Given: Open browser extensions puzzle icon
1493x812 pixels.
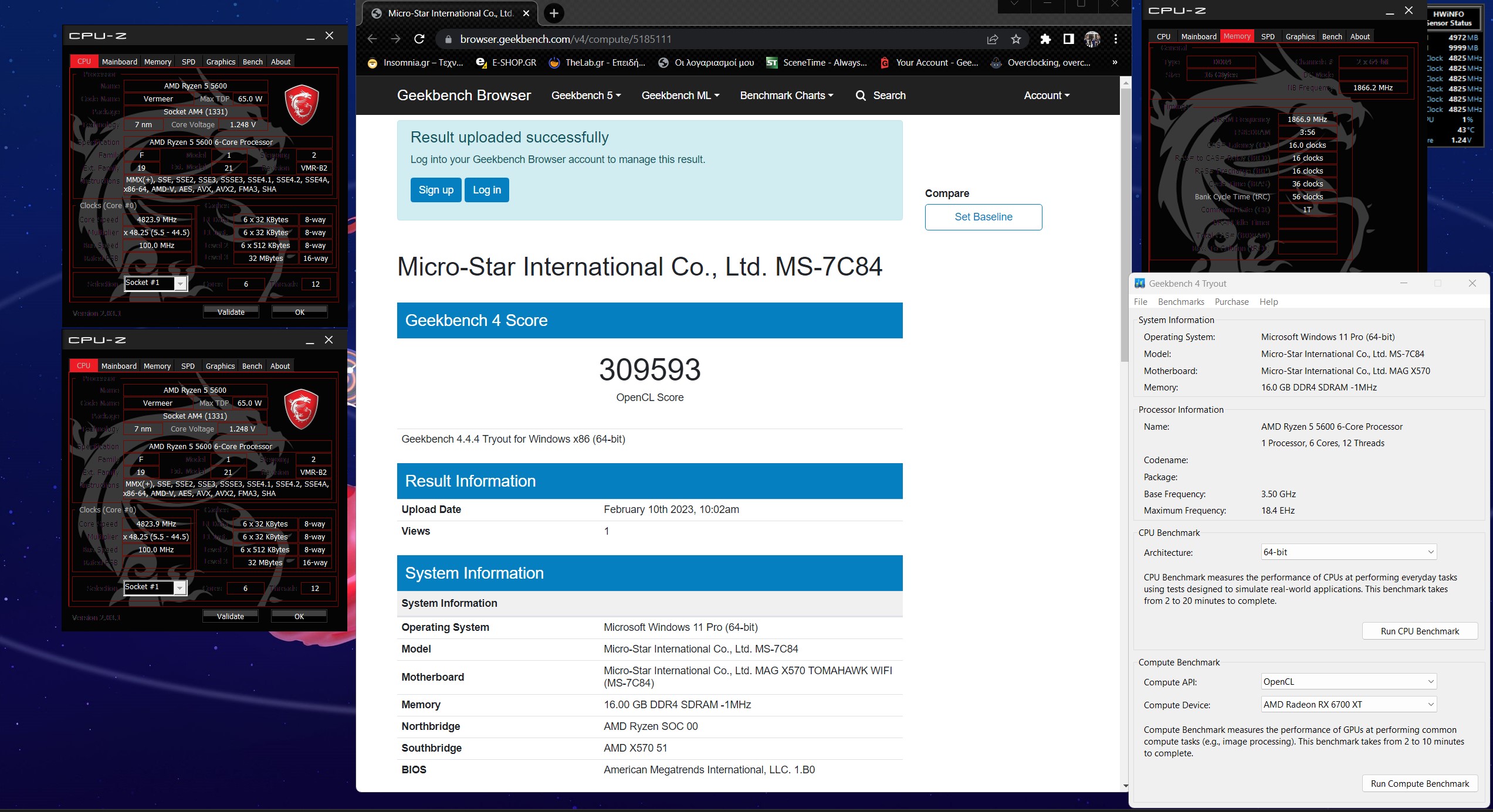Looking at the screenshot, I should pos(1045,39).
